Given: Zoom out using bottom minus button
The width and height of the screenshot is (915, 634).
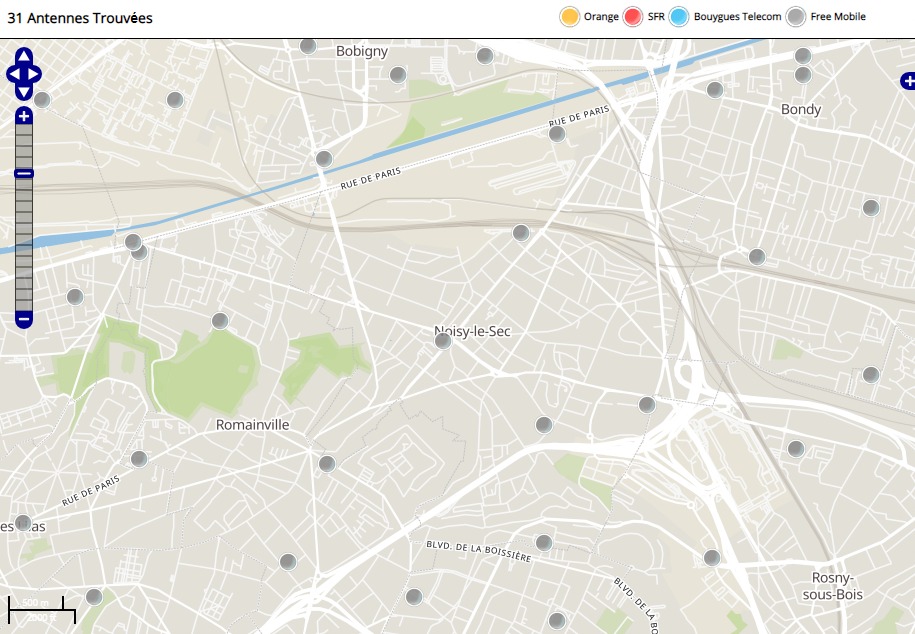Looking at the screenshot, I should [24, 320].
